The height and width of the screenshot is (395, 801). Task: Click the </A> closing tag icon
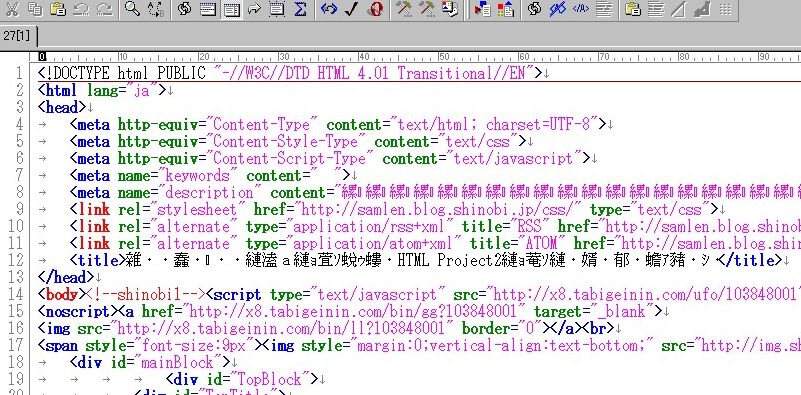[x=581, y=9]
